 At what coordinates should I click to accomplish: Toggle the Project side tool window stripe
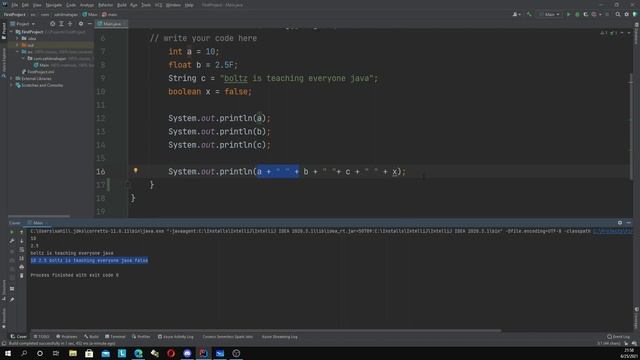click(4, 32)
